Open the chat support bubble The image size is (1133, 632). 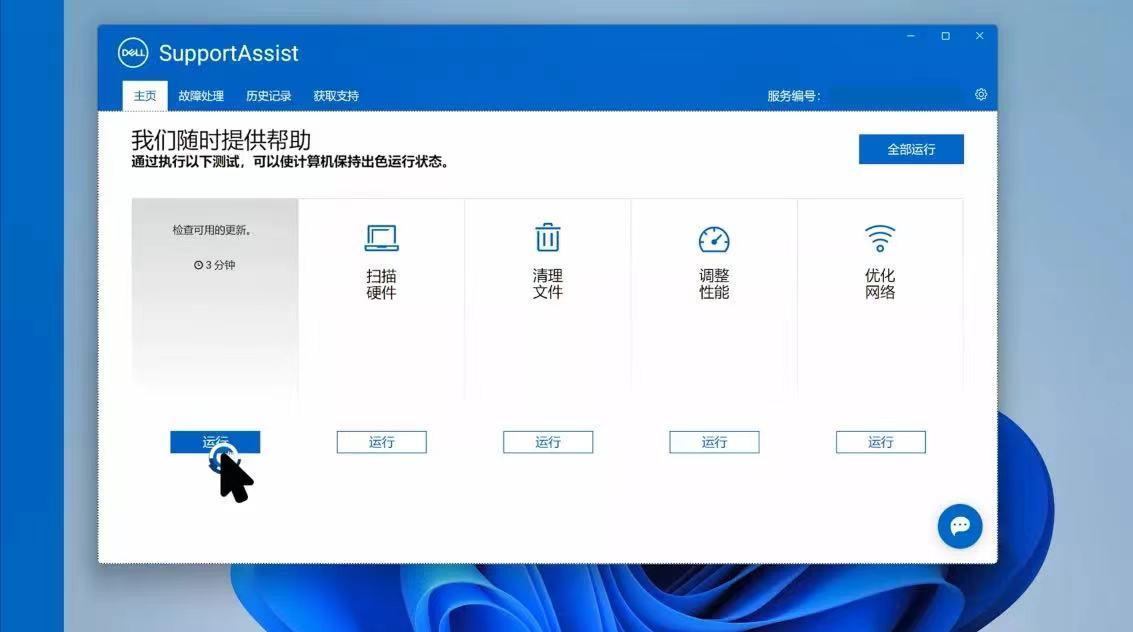[959, 526]
